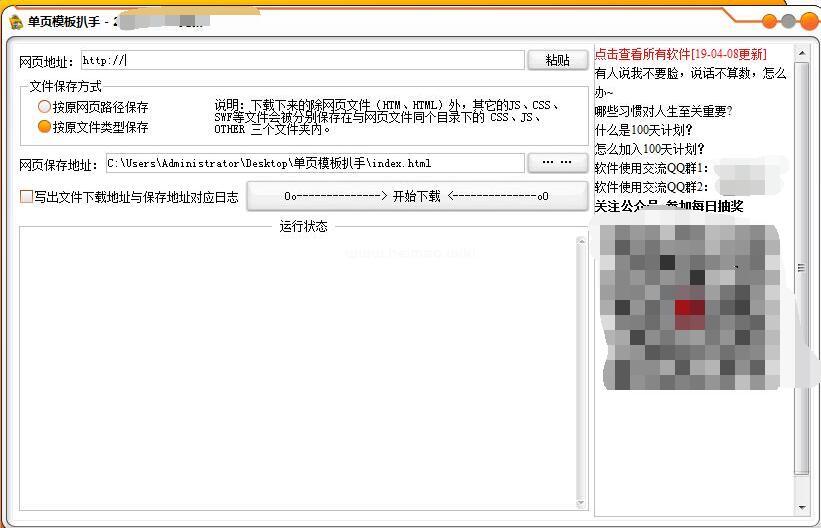Click the right panel vertical scrollbar thumb

tap(801, 267)
